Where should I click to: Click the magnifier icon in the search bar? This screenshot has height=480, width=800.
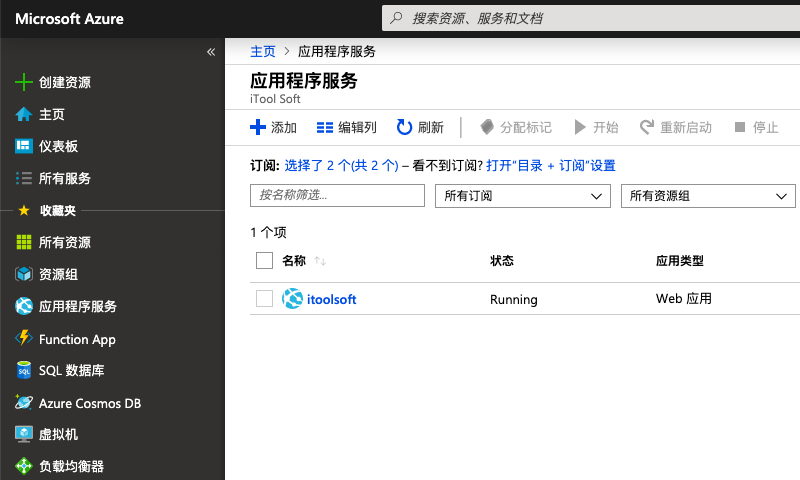coord(396,18)
